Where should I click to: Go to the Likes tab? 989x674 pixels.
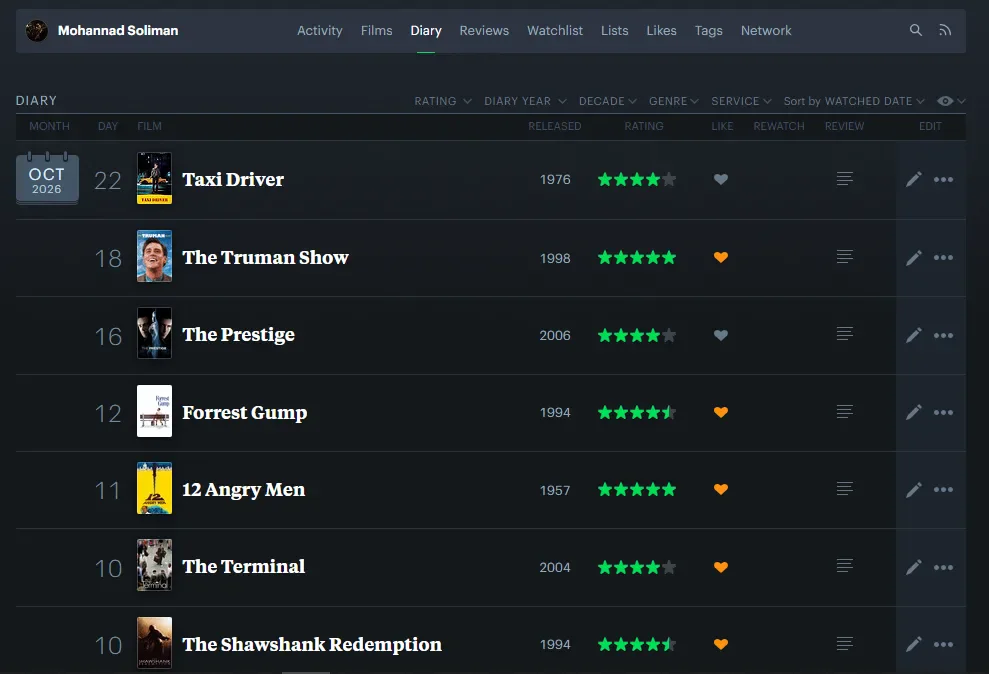pyautogui.click(x=661, y=30)
